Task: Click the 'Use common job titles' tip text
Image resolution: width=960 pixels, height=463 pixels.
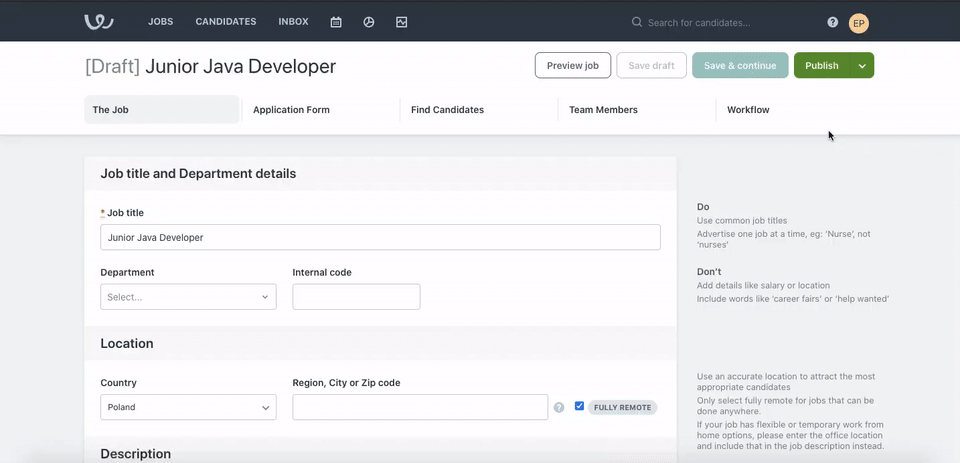Action: click(x=742, y=220)
